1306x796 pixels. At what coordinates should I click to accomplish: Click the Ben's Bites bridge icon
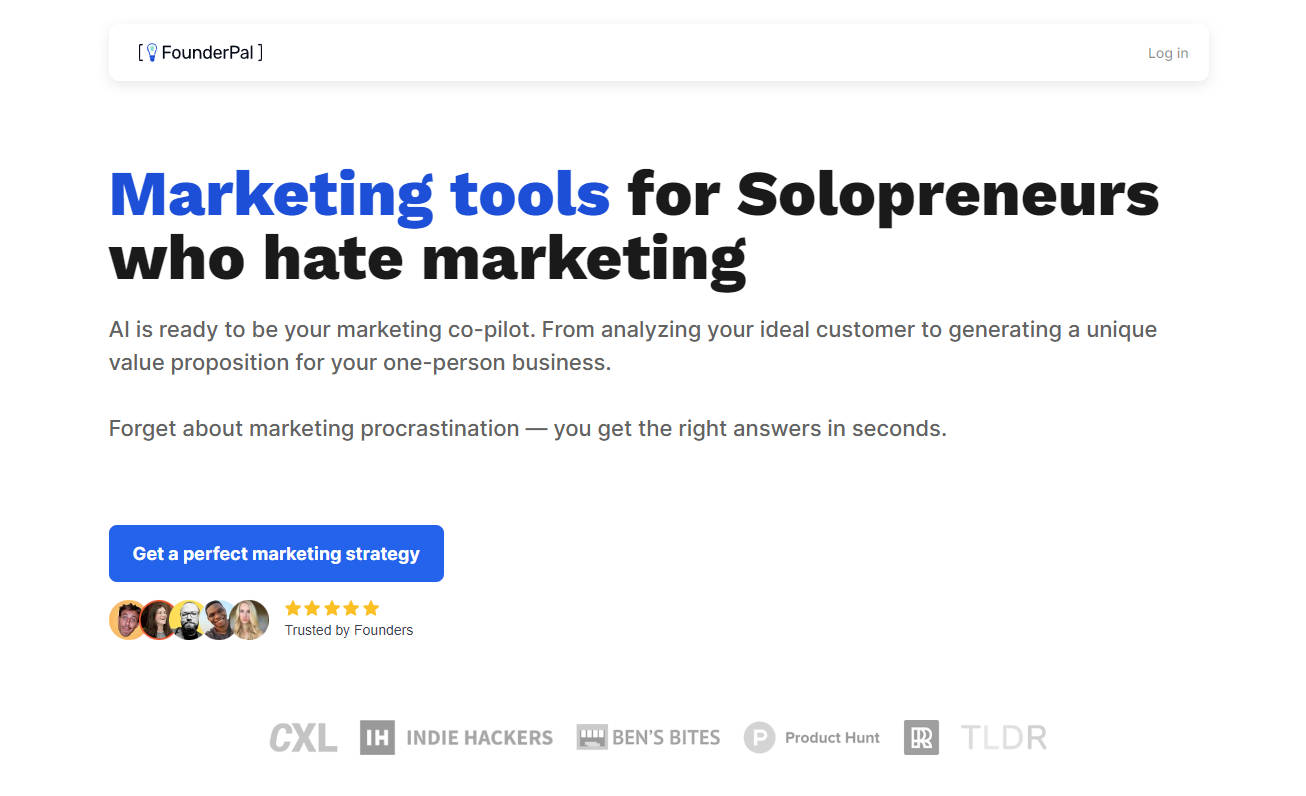coord(592,738)
